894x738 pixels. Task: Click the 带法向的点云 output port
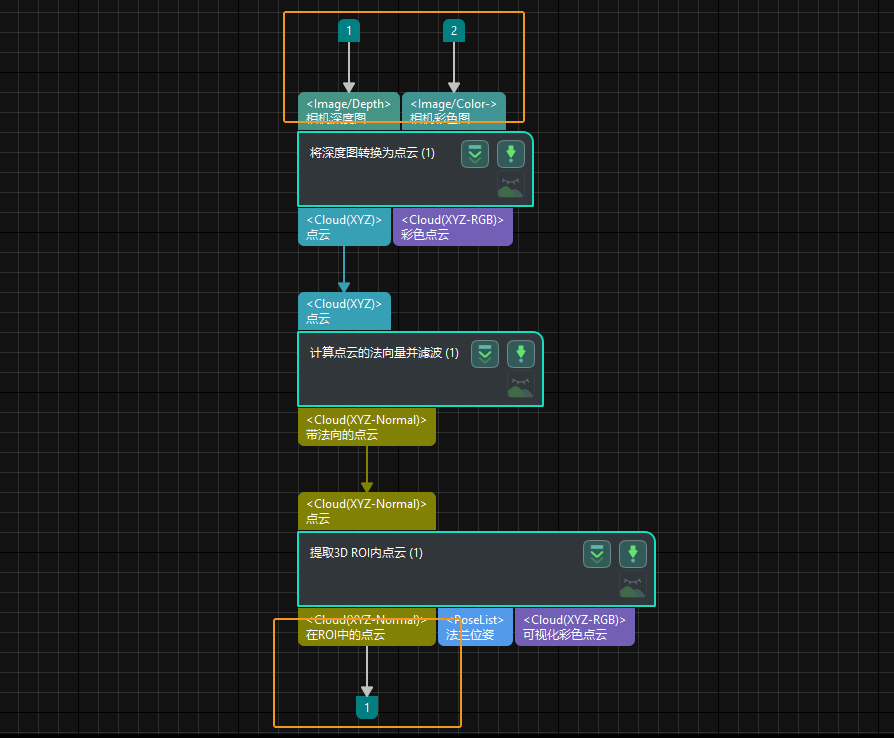pyautogui.click(x=366, y=427)
